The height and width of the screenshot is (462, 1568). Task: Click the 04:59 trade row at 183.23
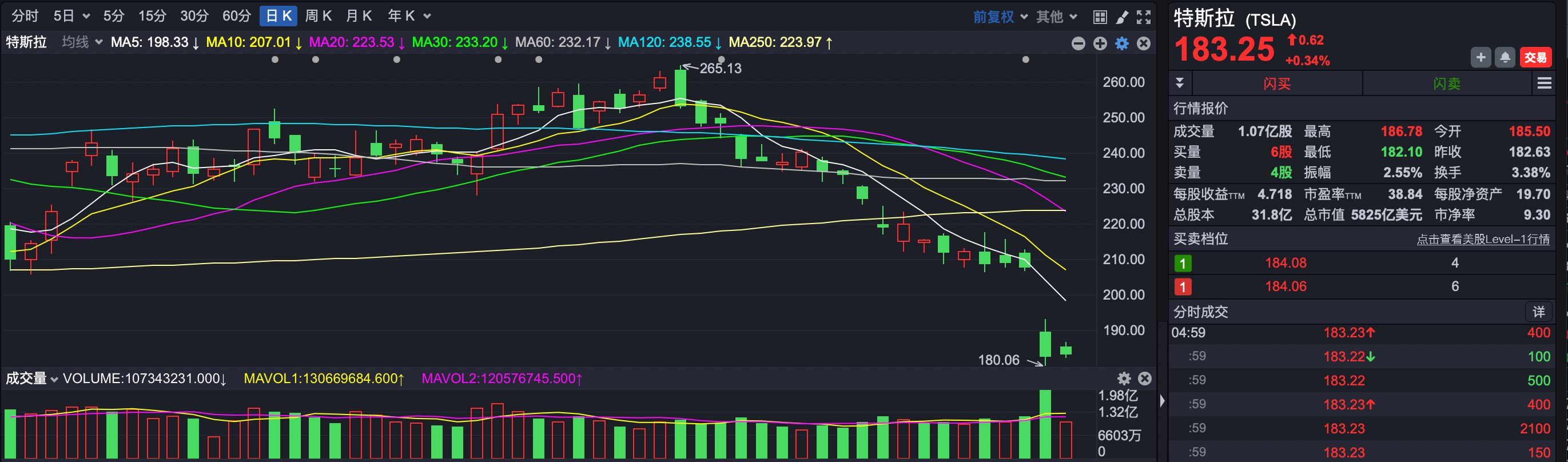click(1362, 333)
